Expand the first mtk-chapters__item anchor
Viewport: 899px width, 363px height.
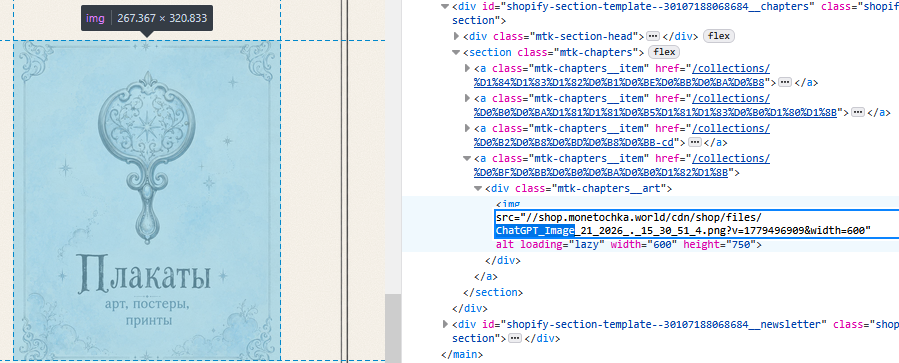(468, 68)
